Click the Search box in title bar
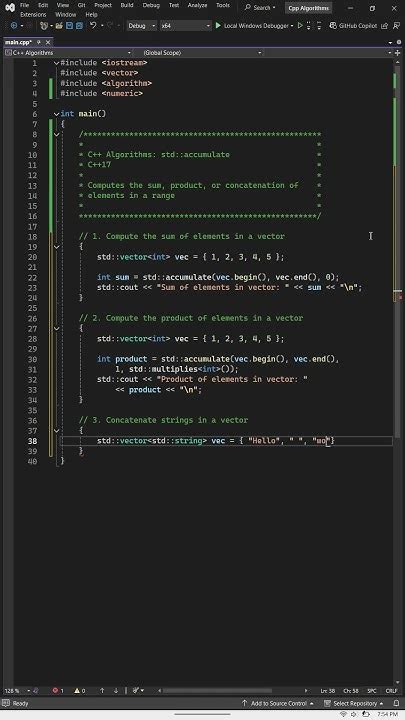The image size is (405, 720). 260,8
